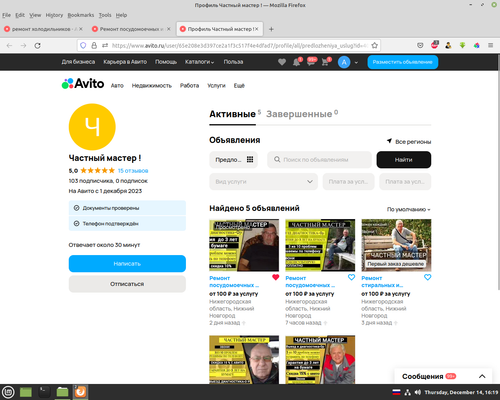500x400 pixels.
Task: Open site security lock icon in address bar
Action: (x=94, y=45)
